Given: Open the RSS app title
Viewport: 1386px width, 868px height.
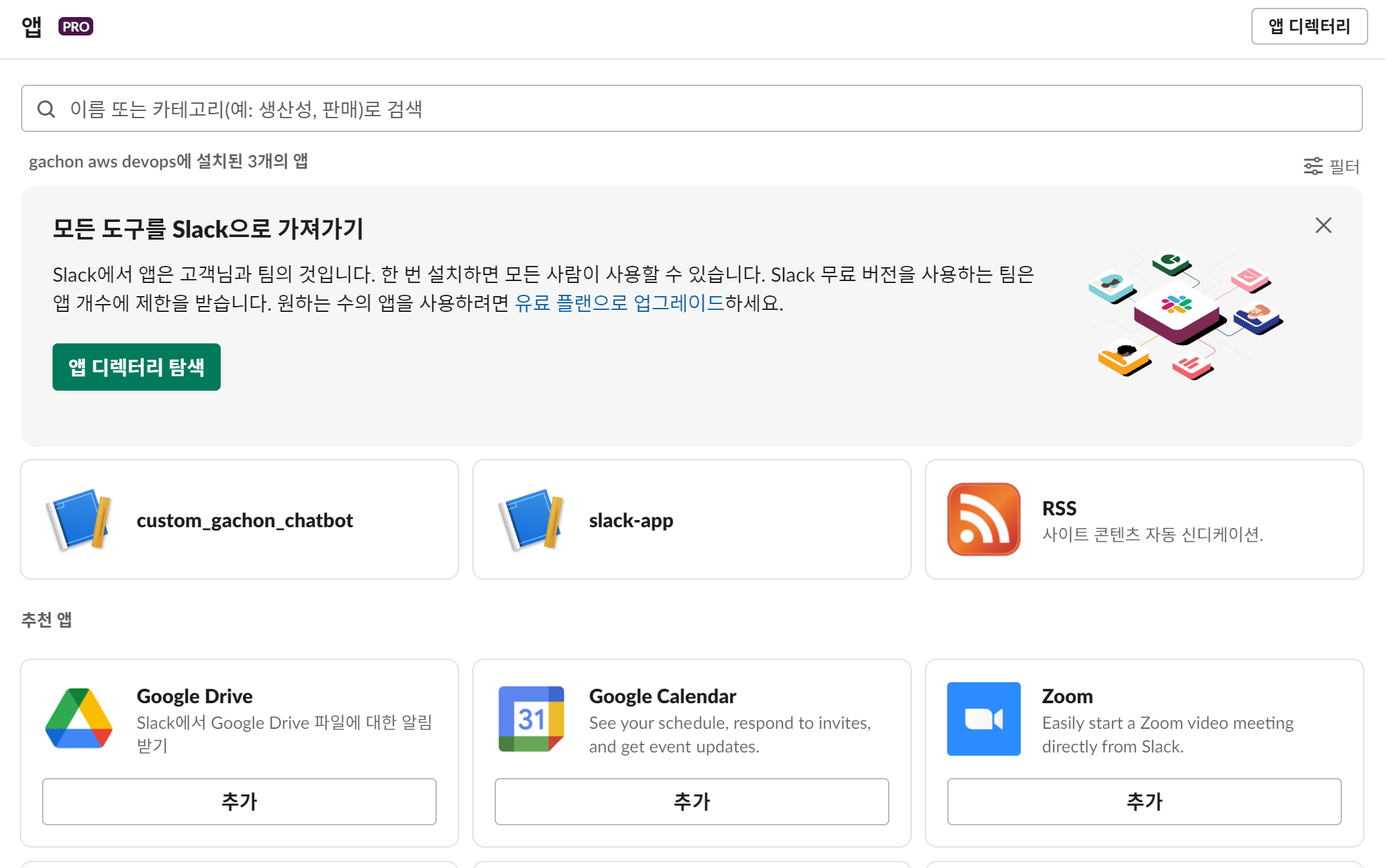Looking at the screenshot, I should click(1059, 508).
